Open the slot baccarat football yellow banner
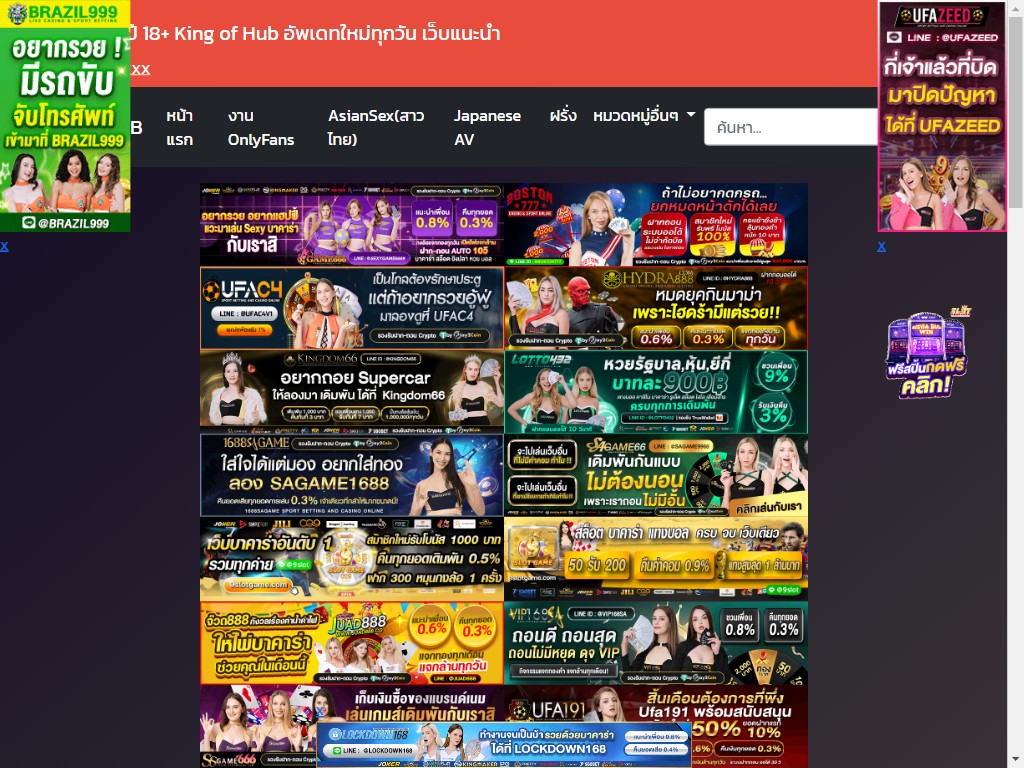The width and height of the screenshot is (1024, 768). 656,559
